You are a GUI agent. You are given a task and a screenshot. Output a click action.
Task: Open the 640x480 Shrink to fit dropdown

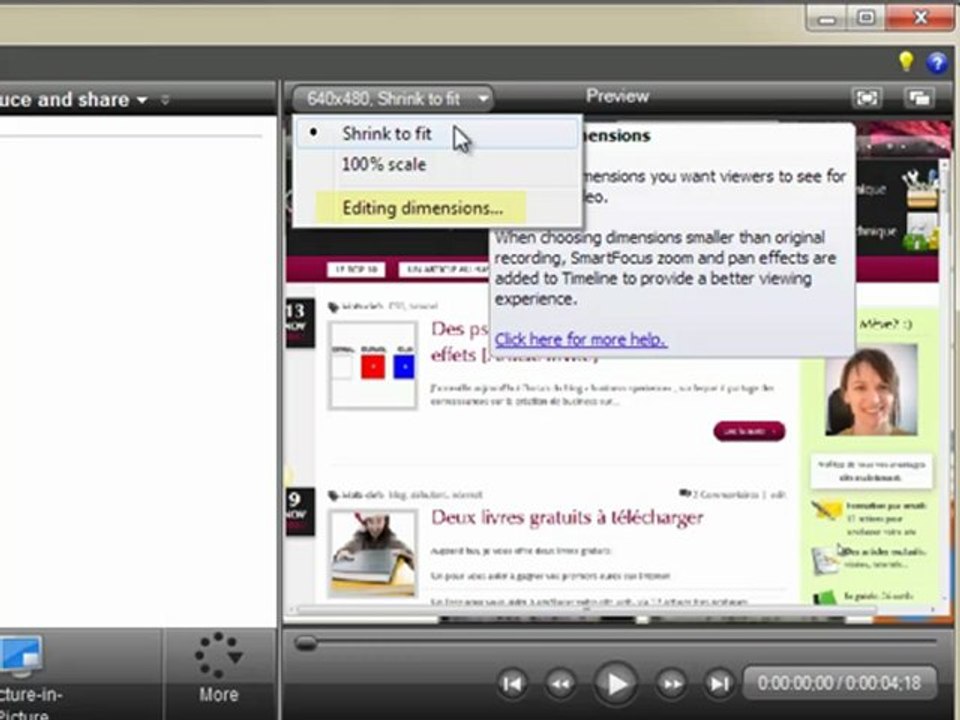pyautogui.click(x=392, y=99)
